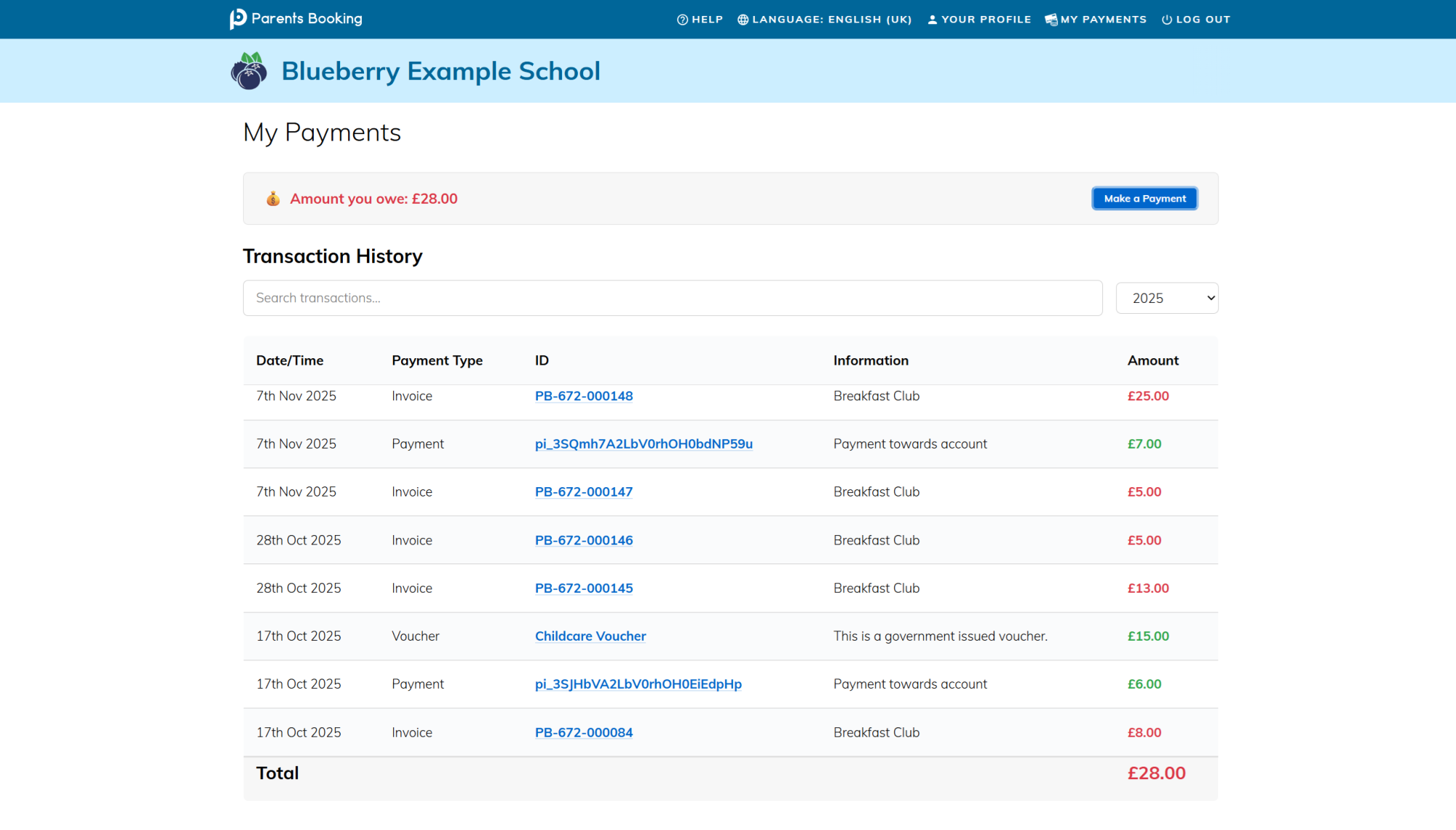1456x830 pixels.
Task: Click the blueberry school logo
Action: tap(249, 71)
